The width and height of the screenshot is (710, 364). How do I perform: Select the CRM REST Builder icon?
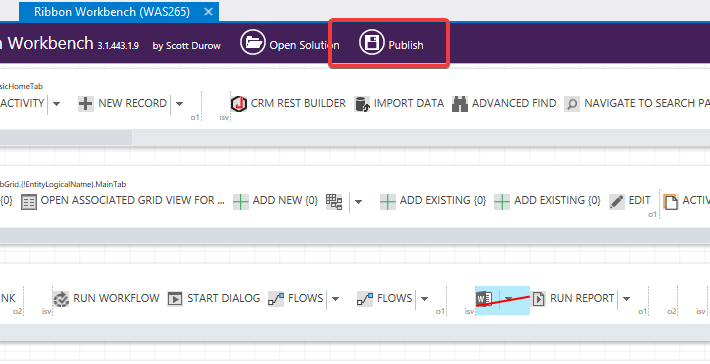[x=239, y=104]
